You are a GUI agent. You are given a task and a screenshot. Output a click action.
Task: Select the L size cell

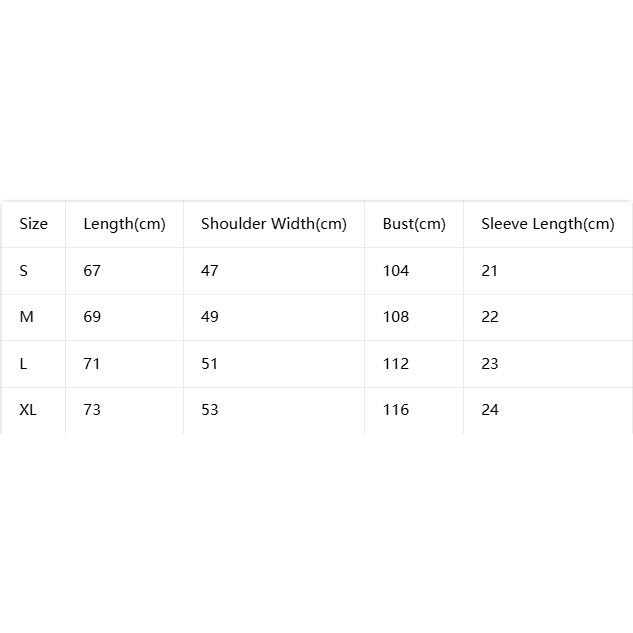pos(23,364)
